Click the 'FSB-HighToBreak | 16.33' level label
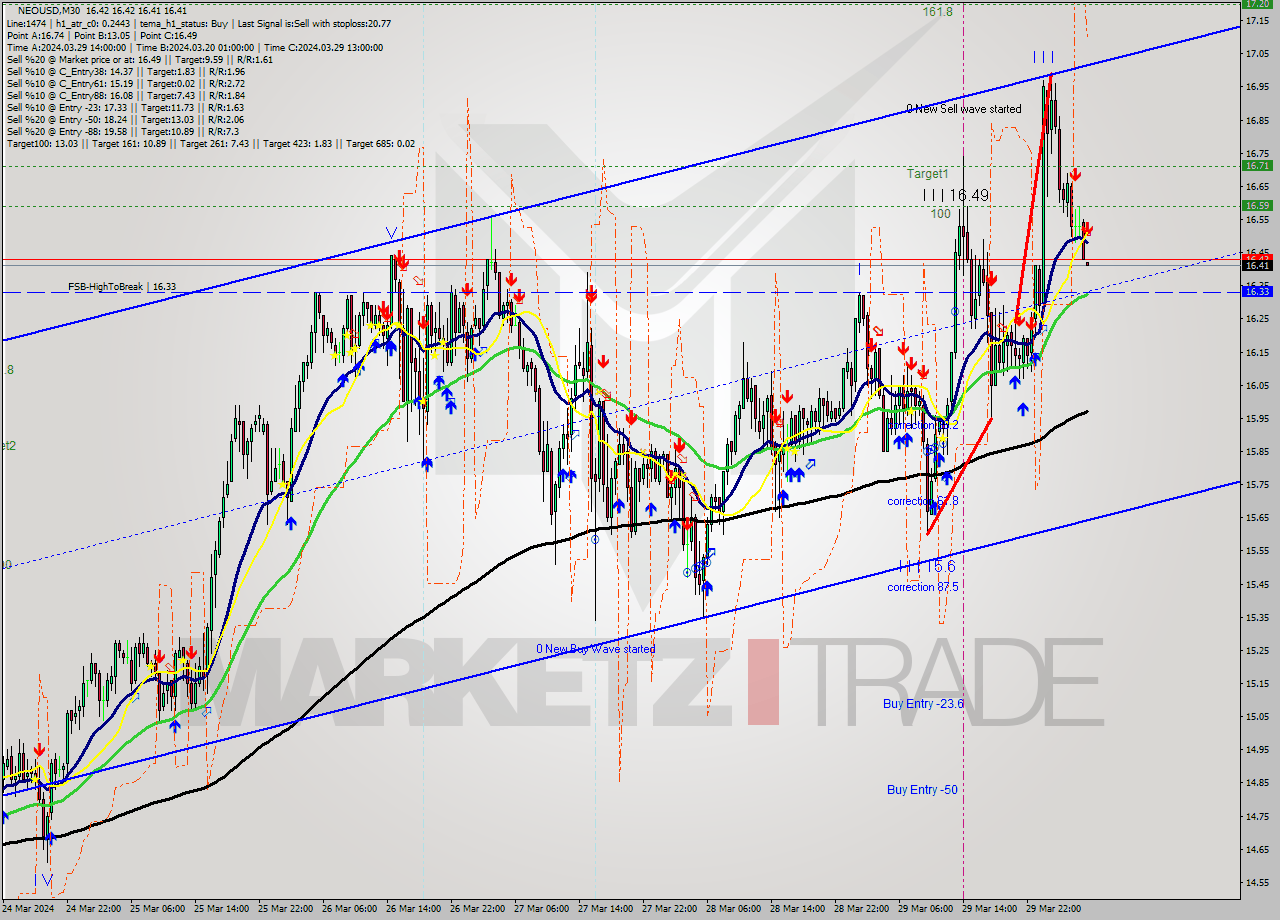Screen dimensions: 1280x920 pyautogui.click(x=122, y=287)
